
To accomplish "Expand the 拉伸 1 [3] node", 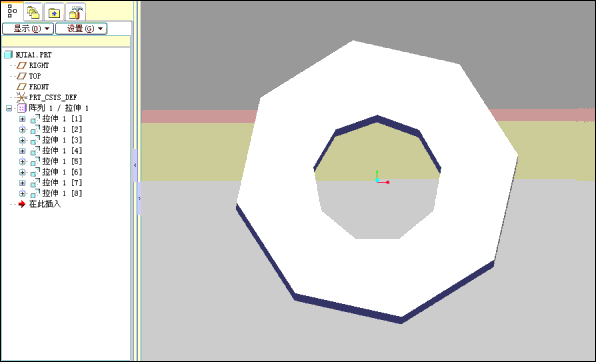I will coord(22,140).
